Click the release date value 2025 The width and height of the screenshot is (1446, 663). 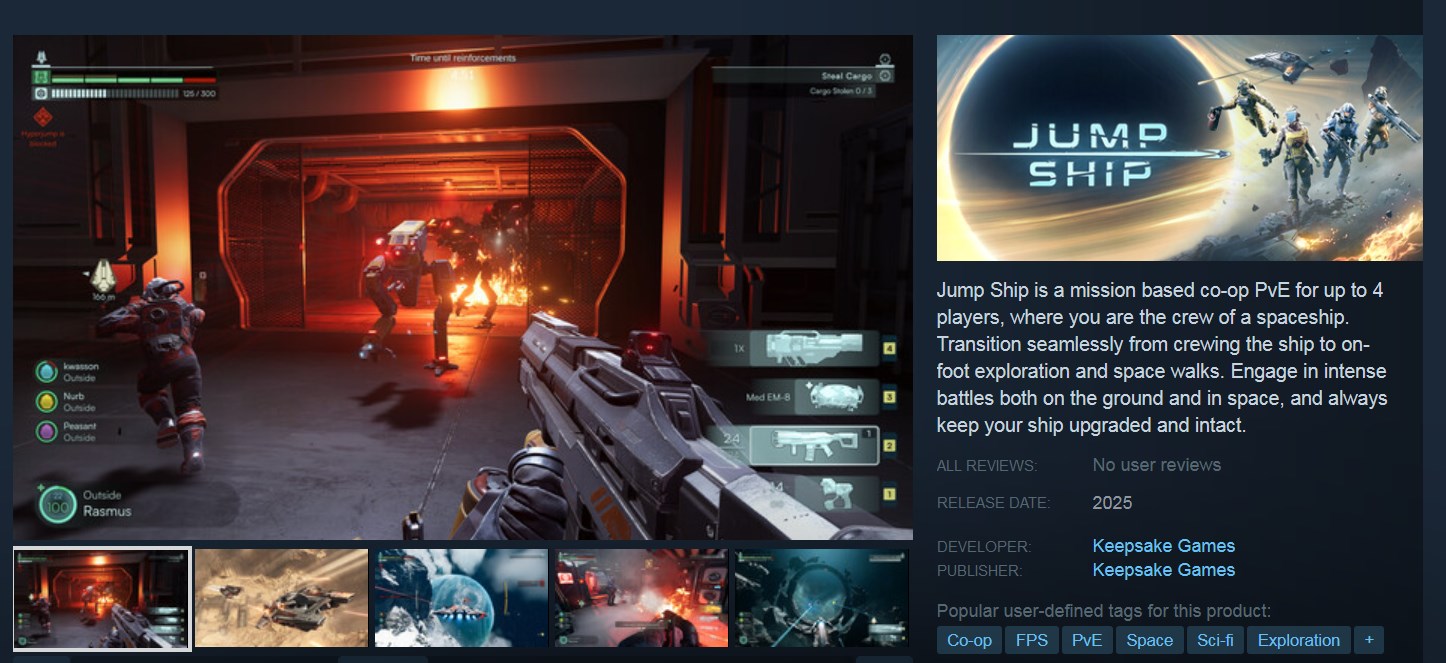point(1112,503)
